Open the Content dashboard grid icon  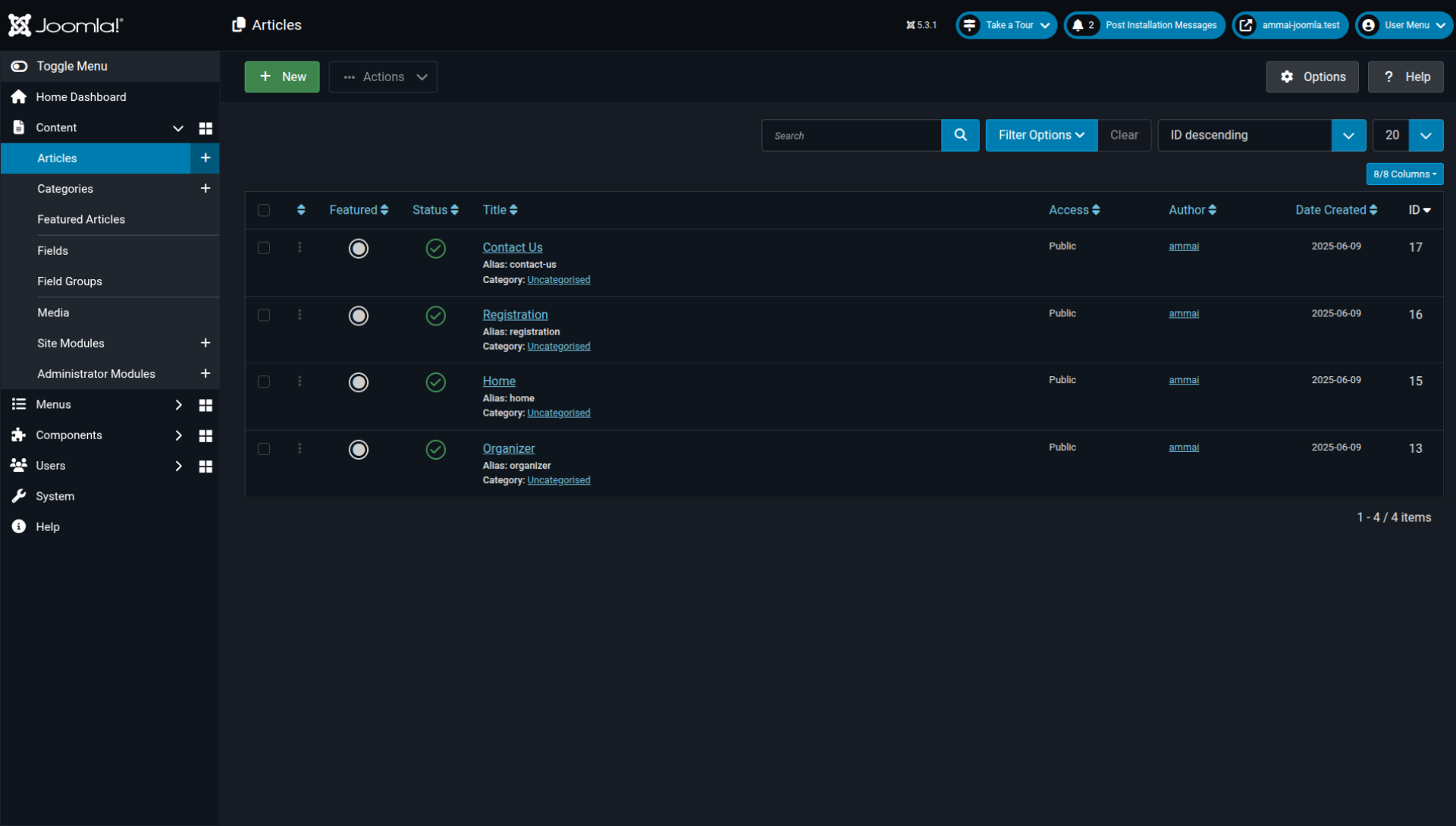tap(205, 128)
